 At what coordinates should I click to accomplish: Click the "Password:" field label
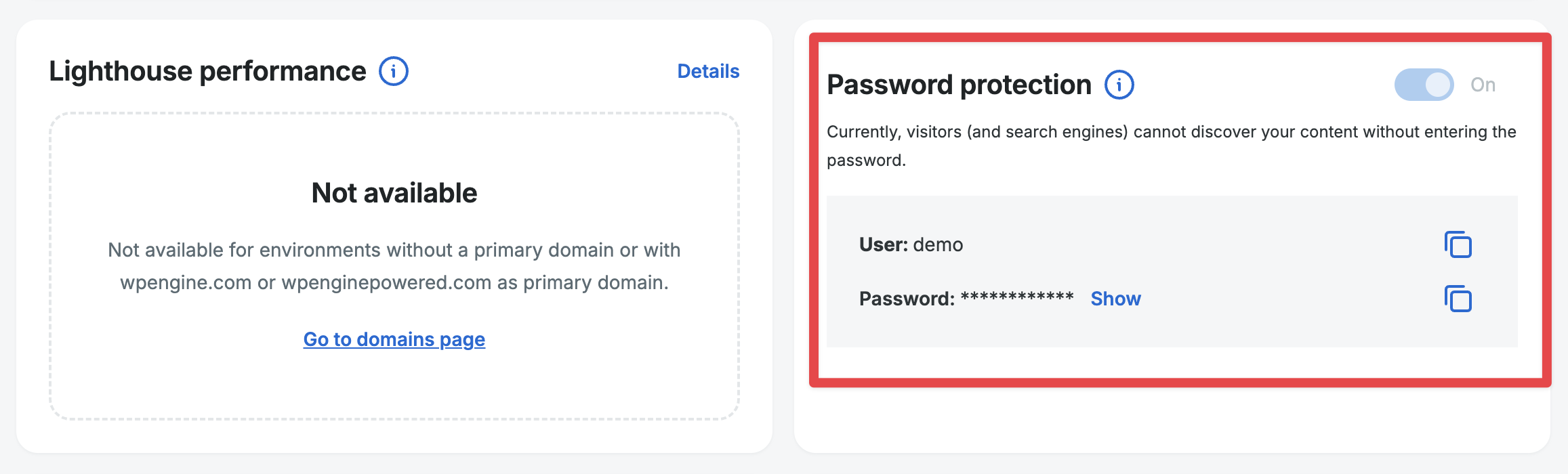907,299
